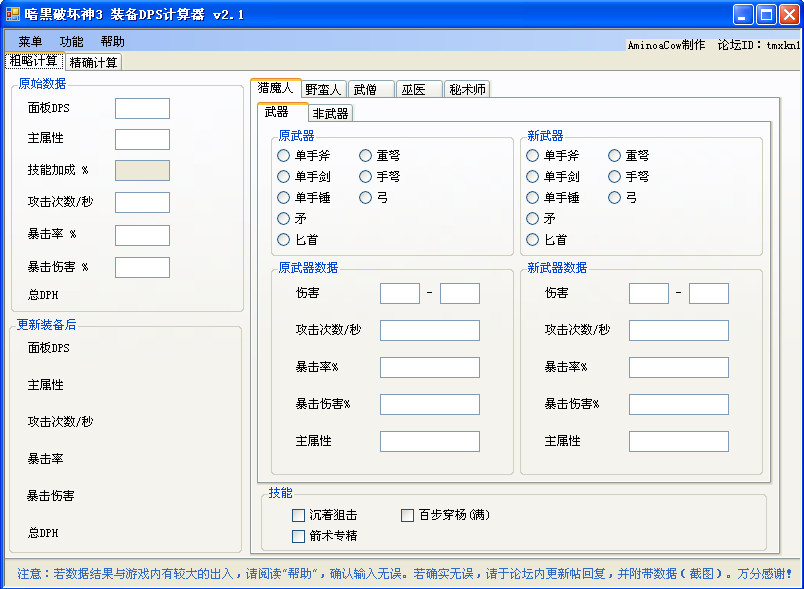
Task: Choose 单手锤 under 原武器
Action: tap(304, 197)
